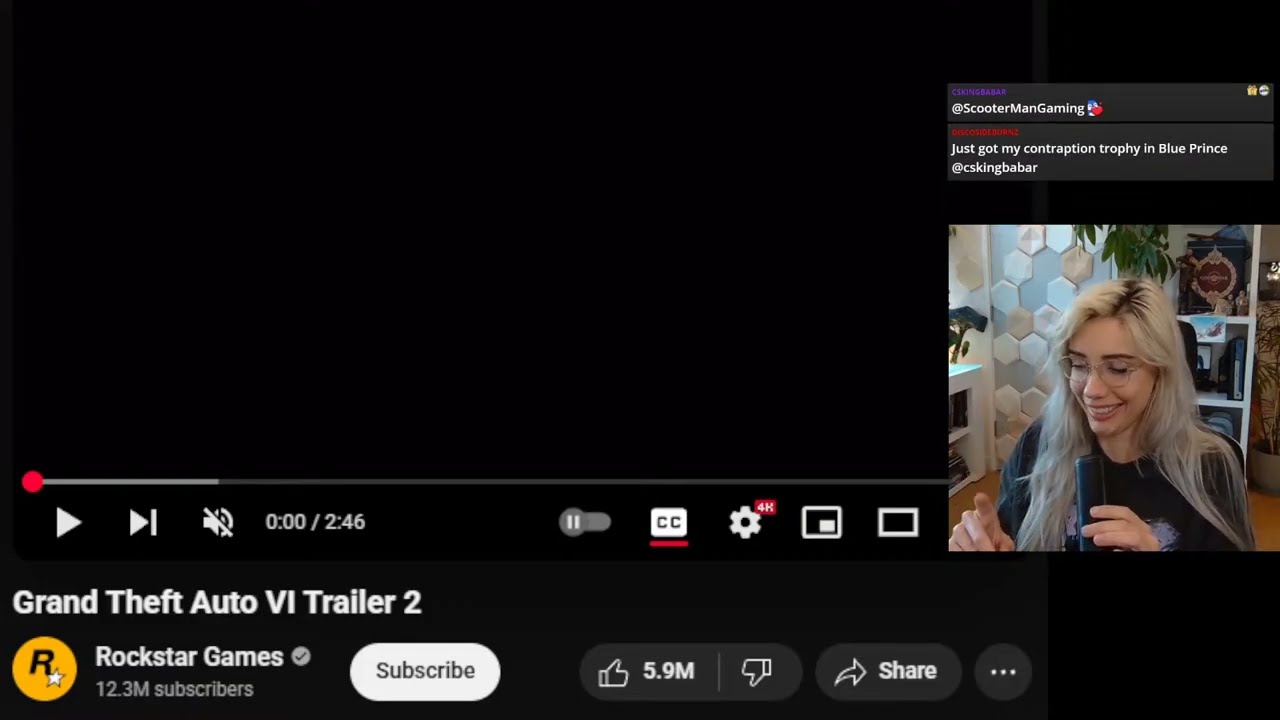Click the 0:00 / 2:46 time display
Screen dimensions: 1280x720
coord(315,522)
